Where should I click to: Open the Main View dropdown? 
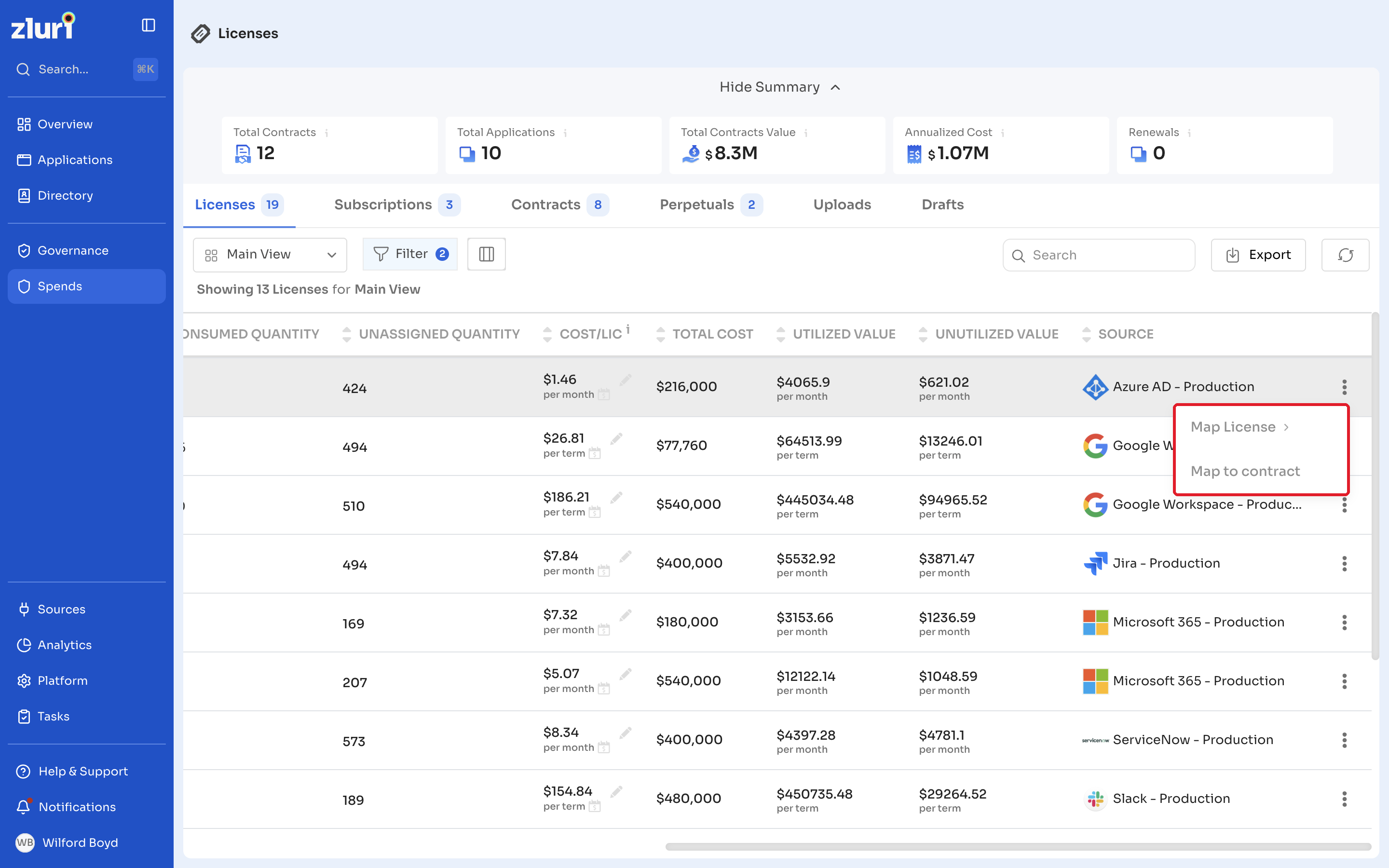[270, 255]
